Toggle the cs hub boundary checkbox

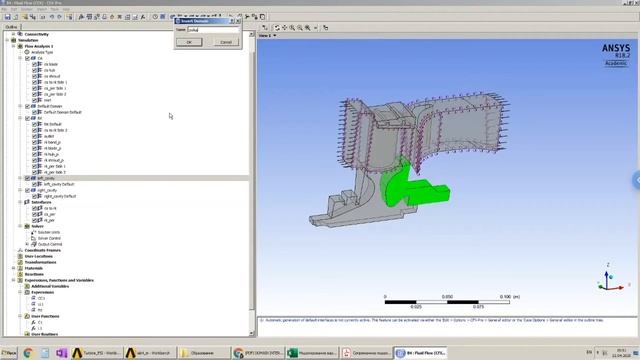35,70
